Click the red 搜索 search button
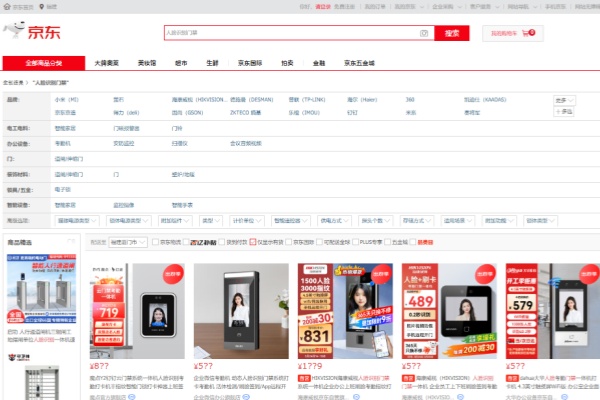The height and width of the screenshot is (400, 600). click(452, 33)
